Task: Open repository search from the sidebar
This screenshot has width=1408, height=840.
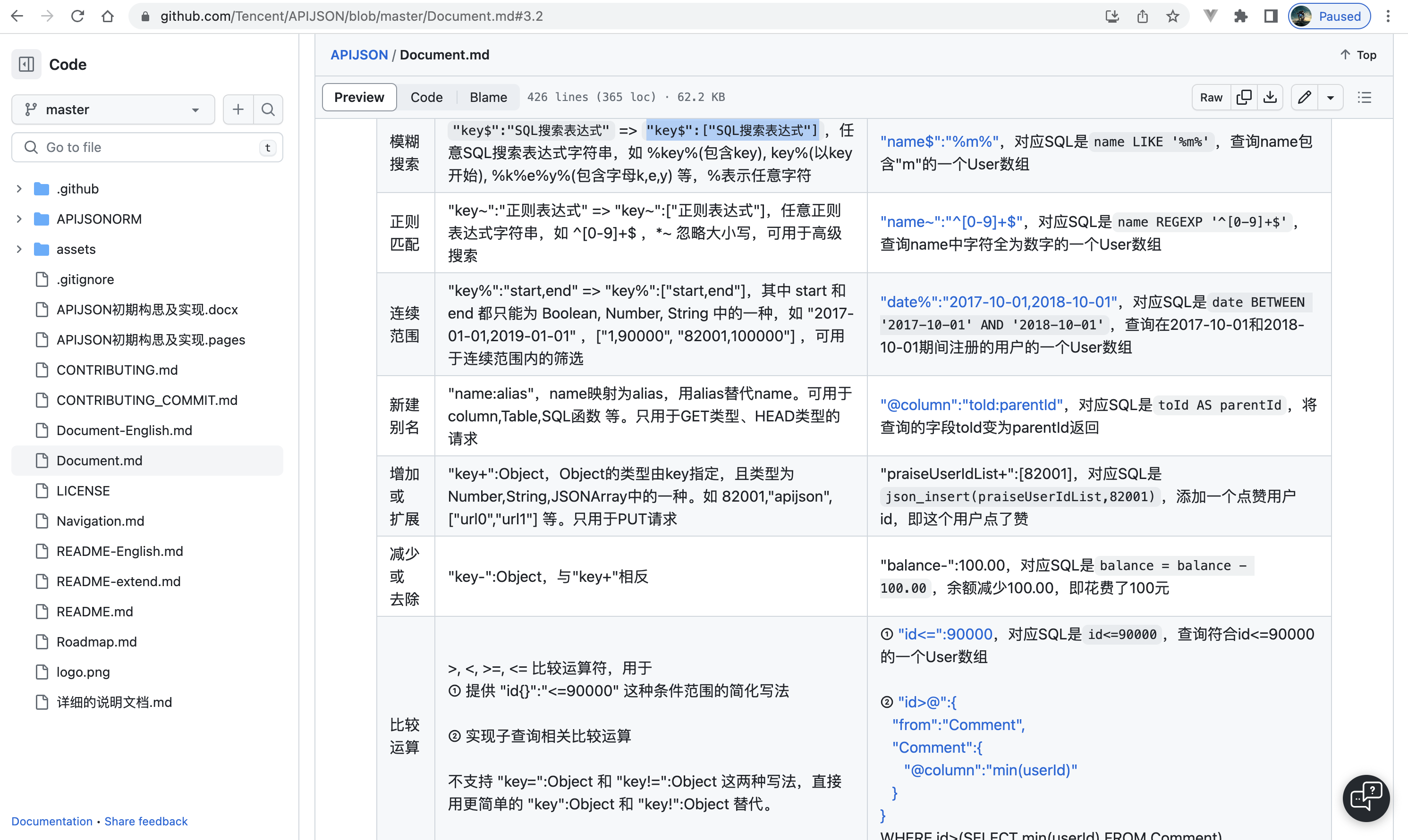Action: 268,109
